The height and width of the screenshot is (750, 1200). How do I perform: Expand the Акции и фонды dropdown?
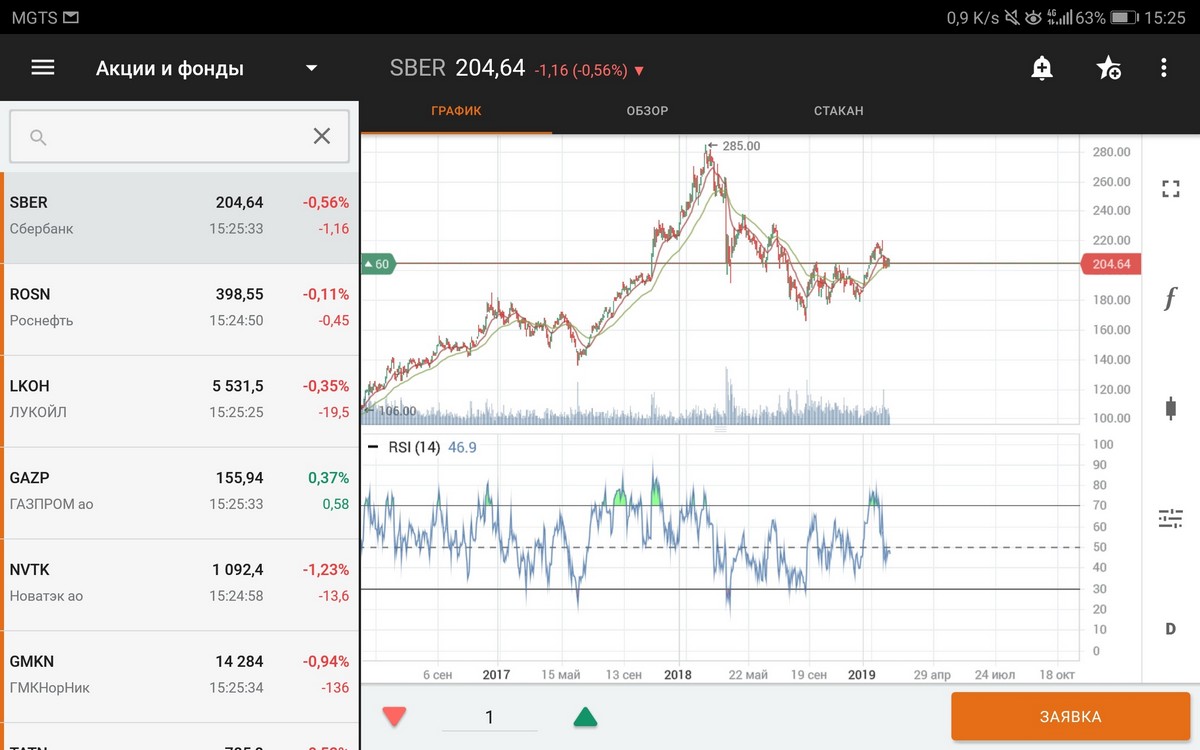point(311,69)
